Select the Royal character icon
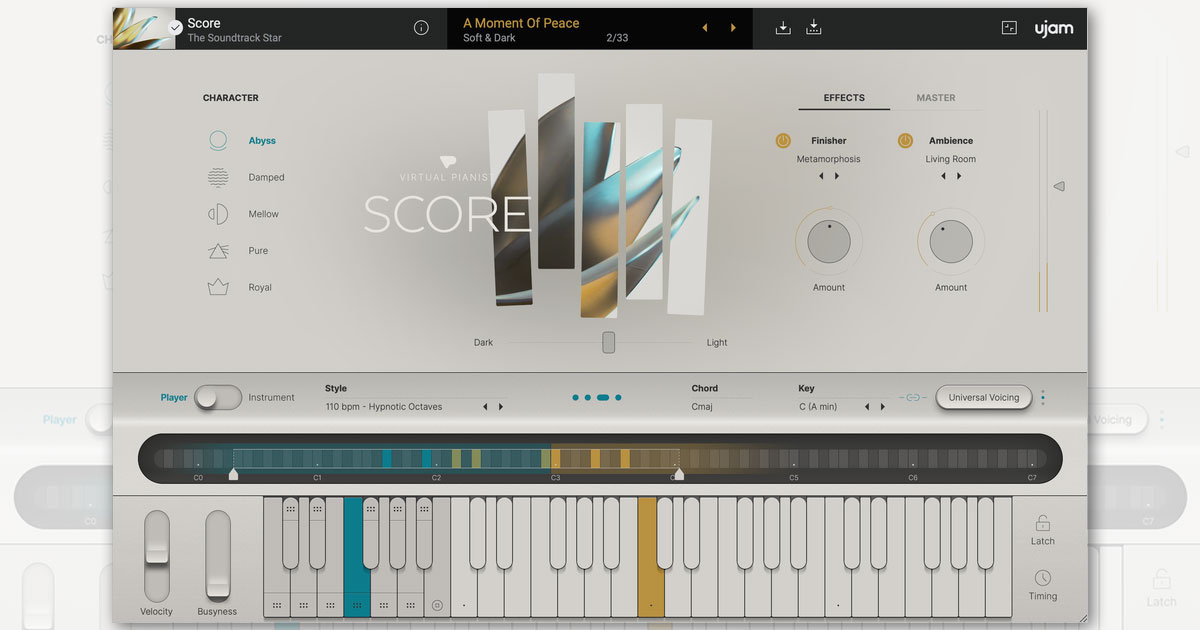Image resolution: width=1200 pixels, height=630 pixels. point(218,287)
